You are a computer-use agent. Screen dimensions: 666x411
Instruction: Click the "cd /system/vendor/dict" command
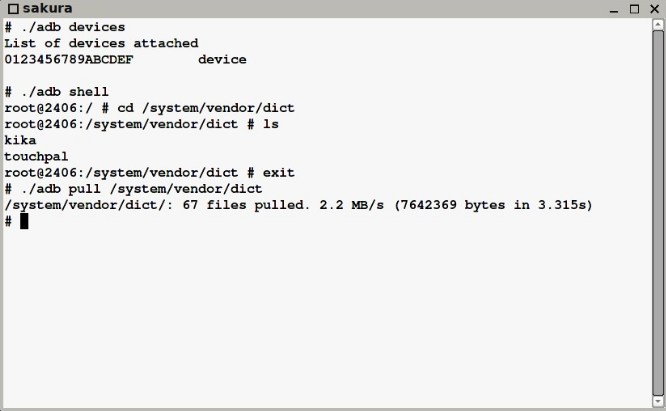tap(206, 108)
